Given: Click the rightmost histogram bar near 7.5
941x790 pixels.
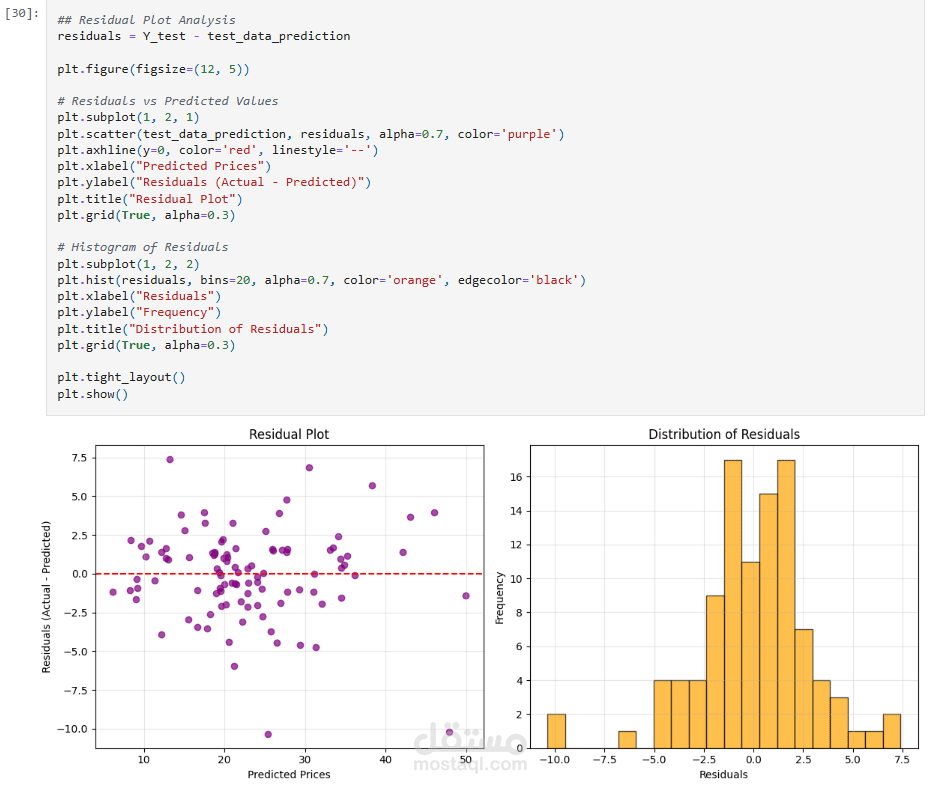Looking at the screenshot, I should click(892, 731).
